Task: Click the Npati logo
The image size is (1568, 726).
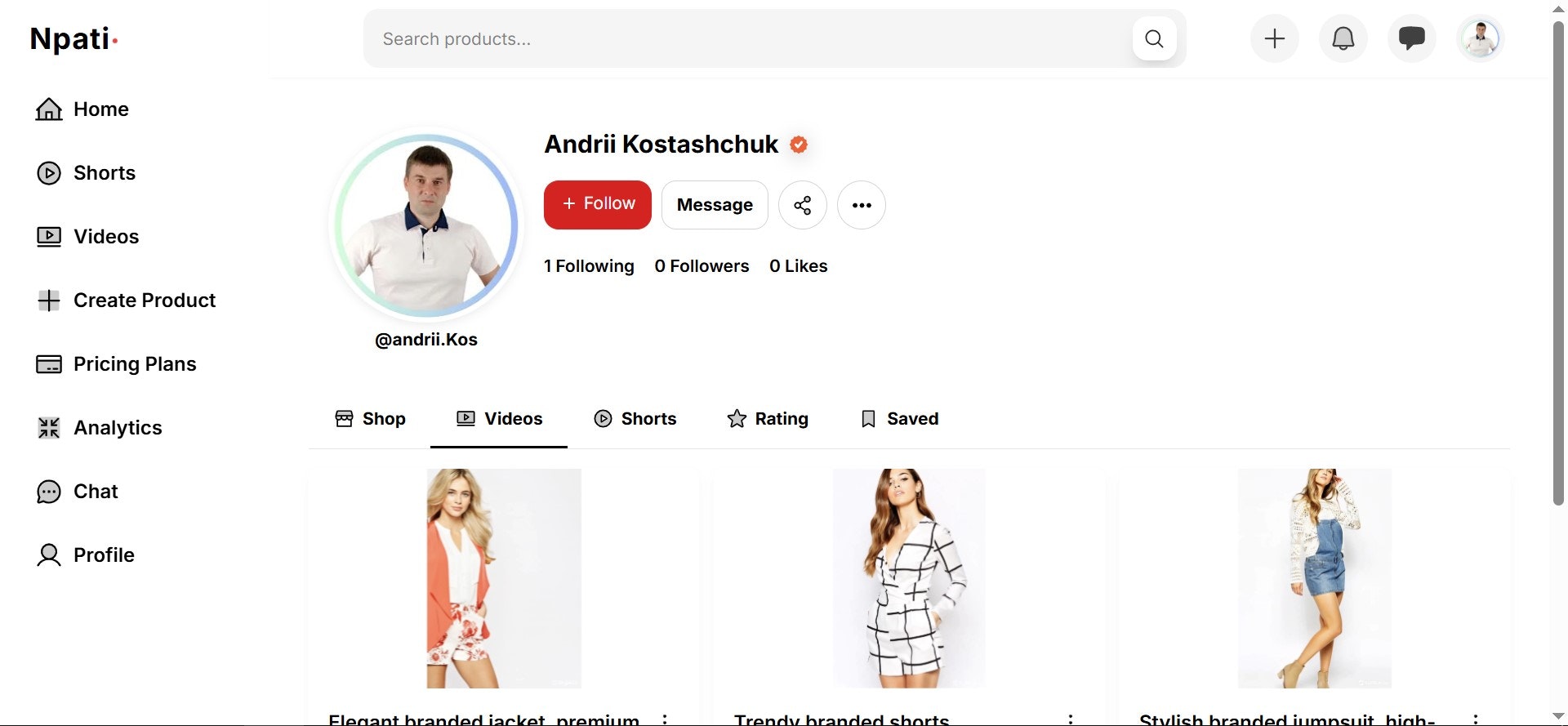Action: [74, 38]
